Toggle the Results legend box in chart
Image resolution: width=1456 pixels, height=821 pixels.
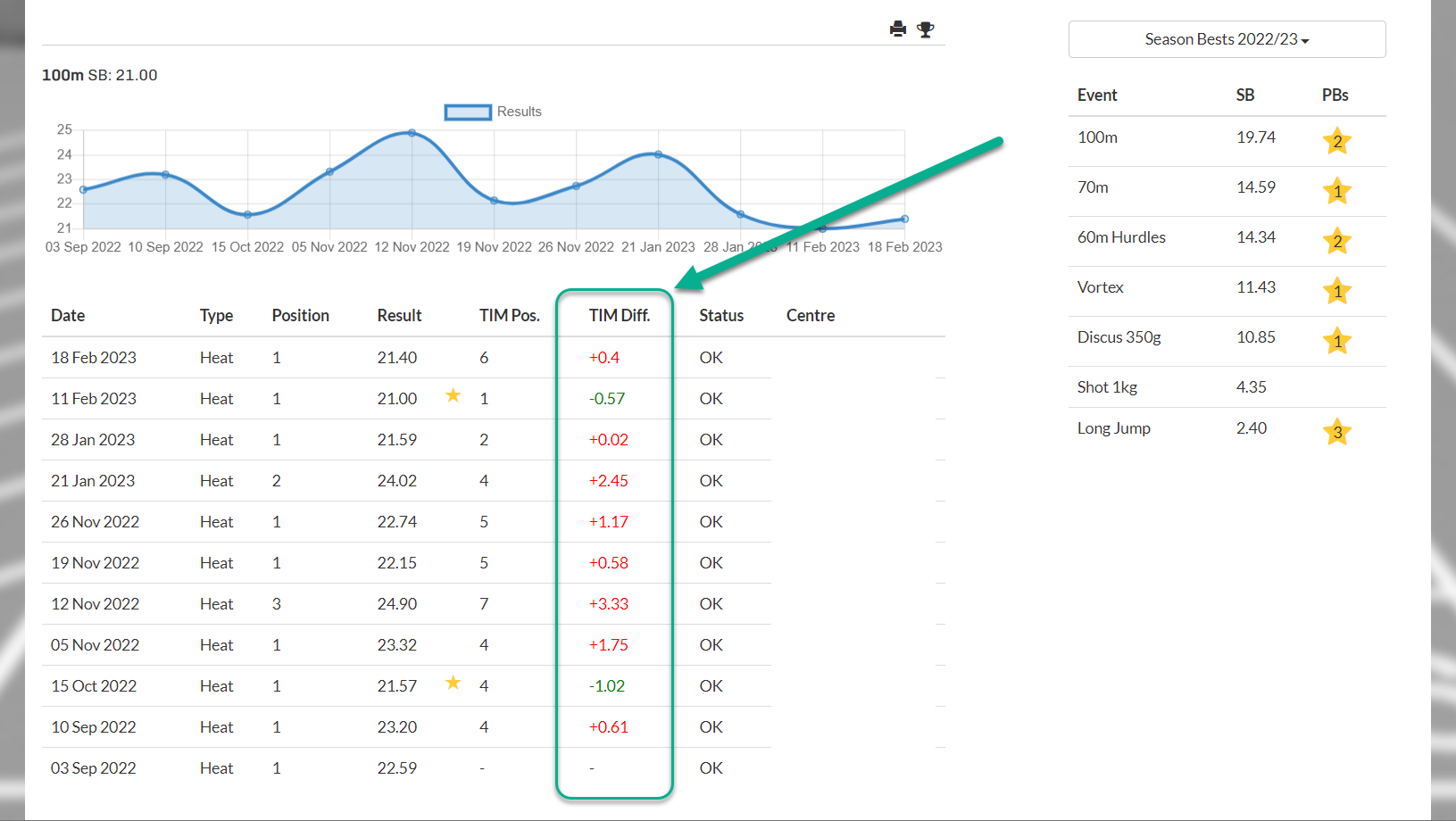point(468,112)
